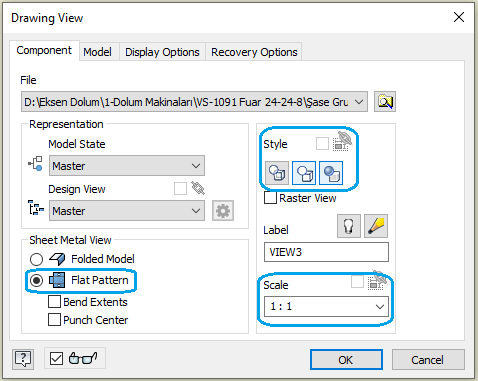The height and width of the screenshot is (381, 478).
Task: Switch to the Recovery Options tab
Action: click(254, 52)
